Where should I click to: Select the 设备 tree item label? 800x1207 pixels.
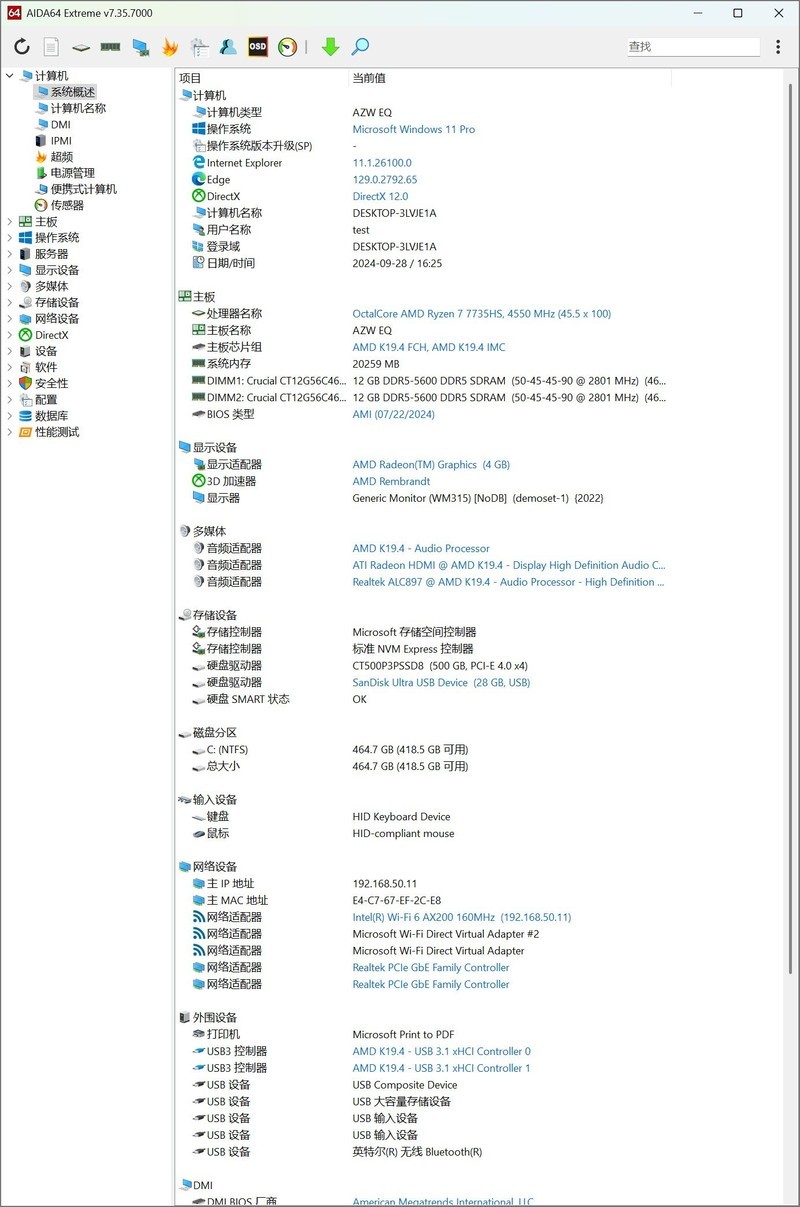46,351
